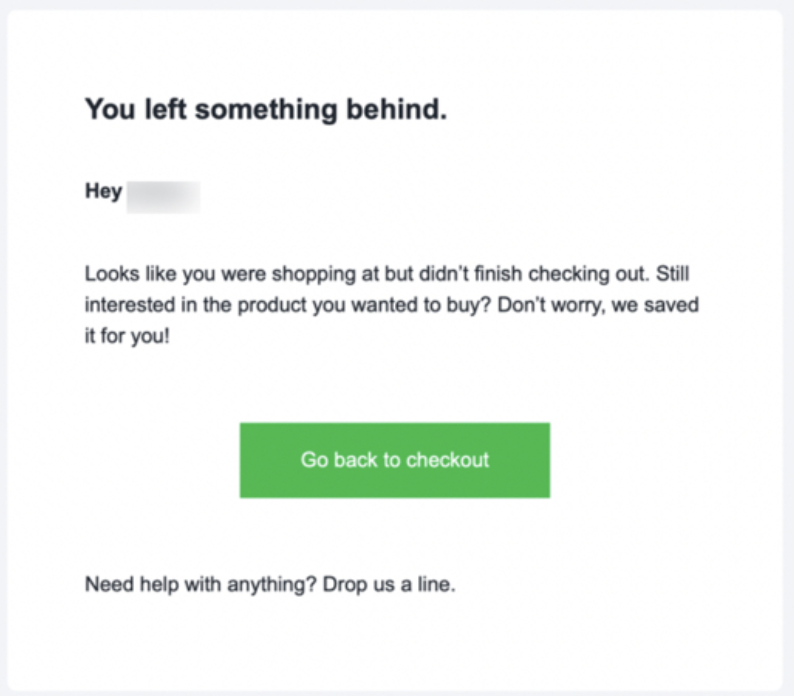The width and height of the screenshot is (794, 696).
Task: Click the it for you! line
Action: (127, 336)
